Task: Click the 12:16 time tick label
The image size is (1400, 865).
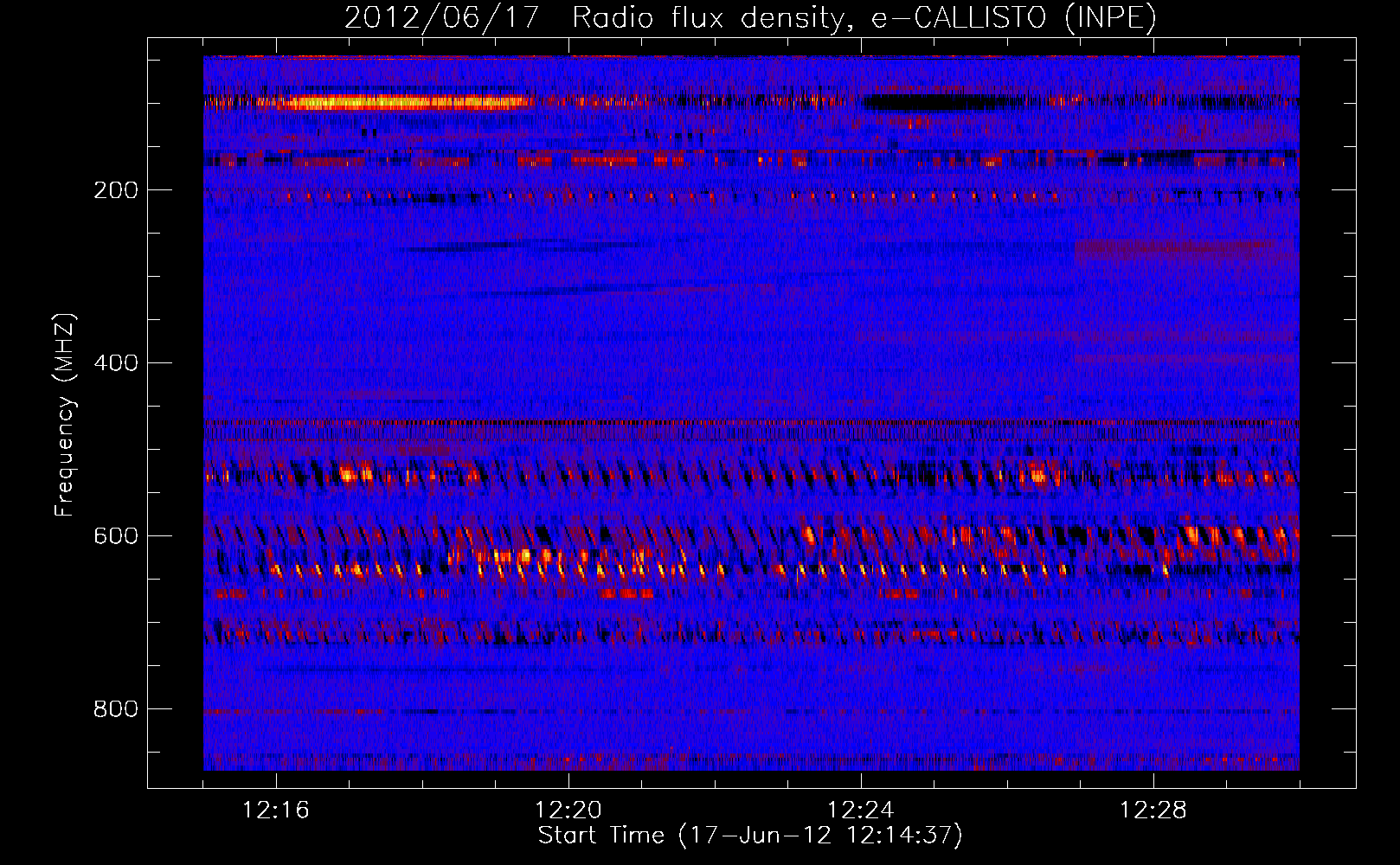Action: click(x=276, y=811)
